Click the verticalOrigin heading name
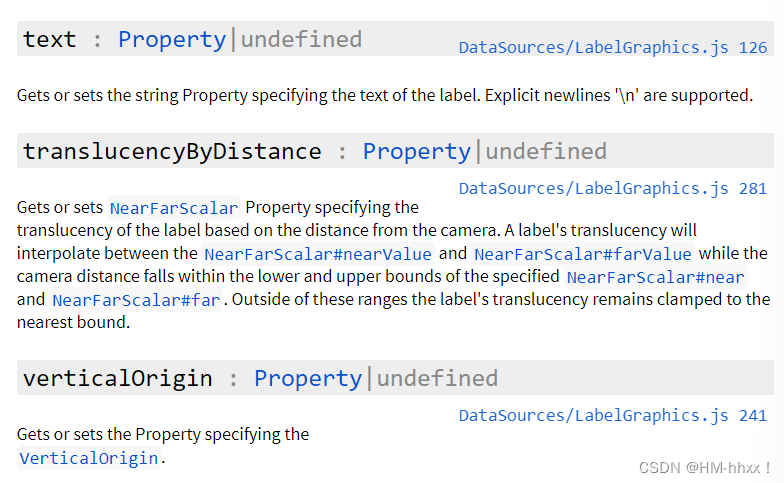 pyautogui.click(x=118, y=378)
